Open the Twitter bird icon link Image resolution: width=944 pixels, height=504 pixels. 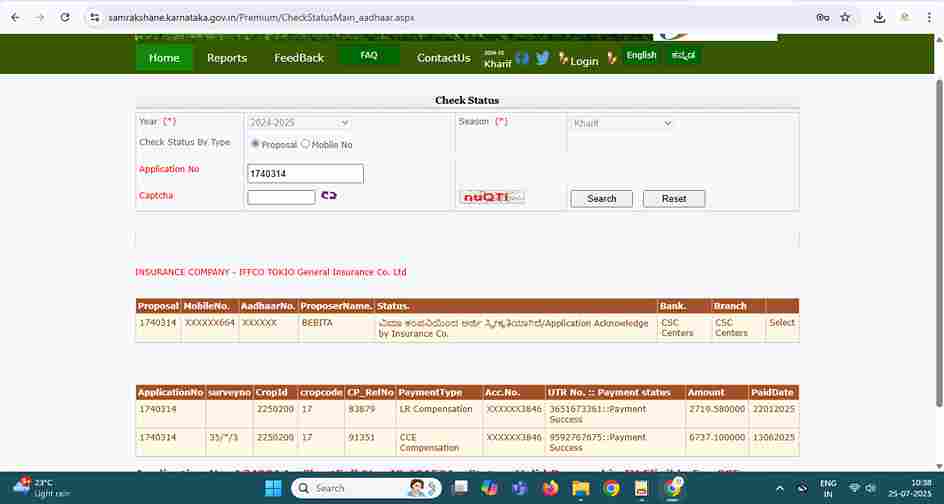tap(542, 58)
